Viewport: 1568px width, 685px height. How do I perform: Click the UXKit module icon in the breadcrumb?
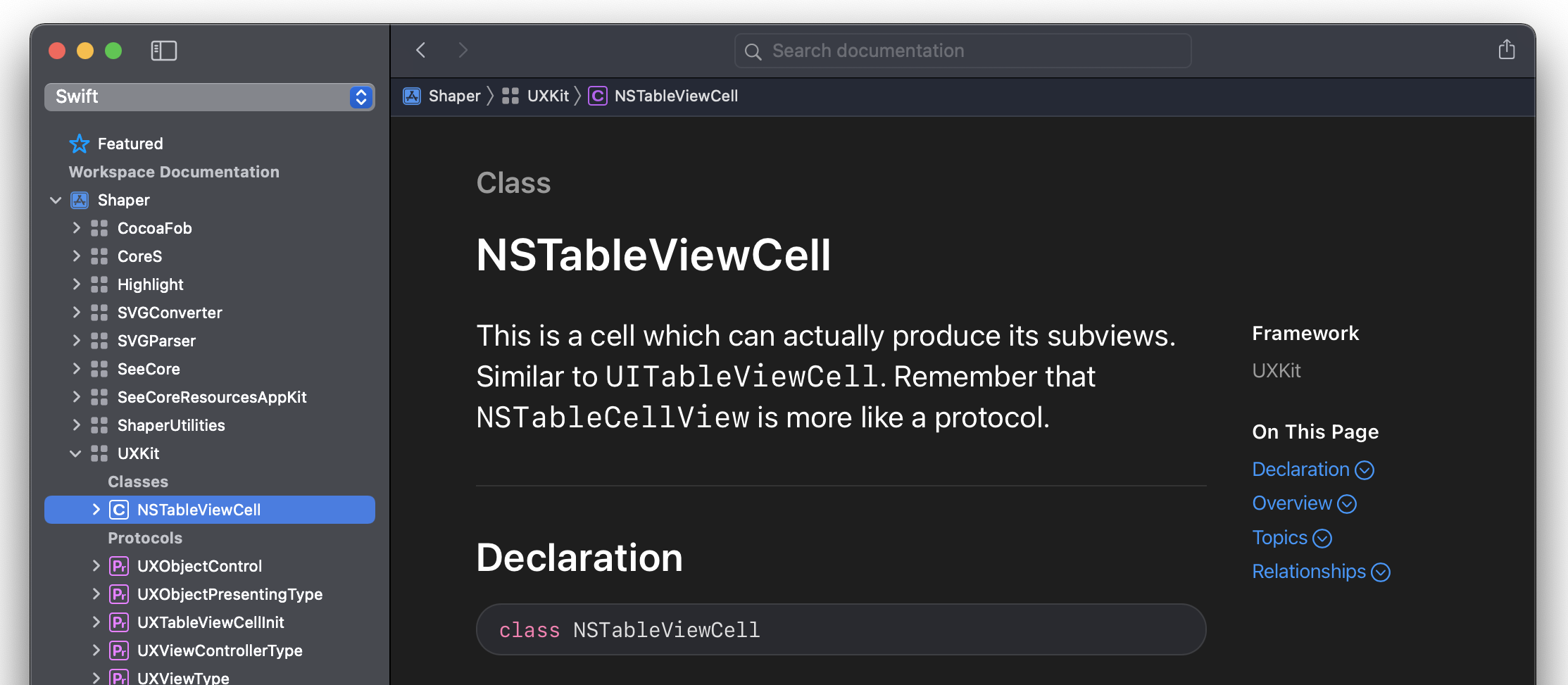click(510, 96)
